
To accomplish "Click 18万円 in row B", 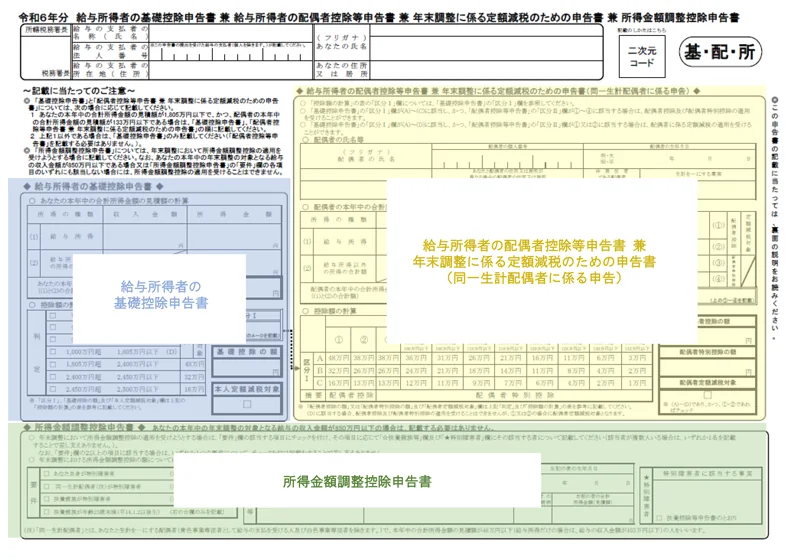I will (x=479, y=370).
